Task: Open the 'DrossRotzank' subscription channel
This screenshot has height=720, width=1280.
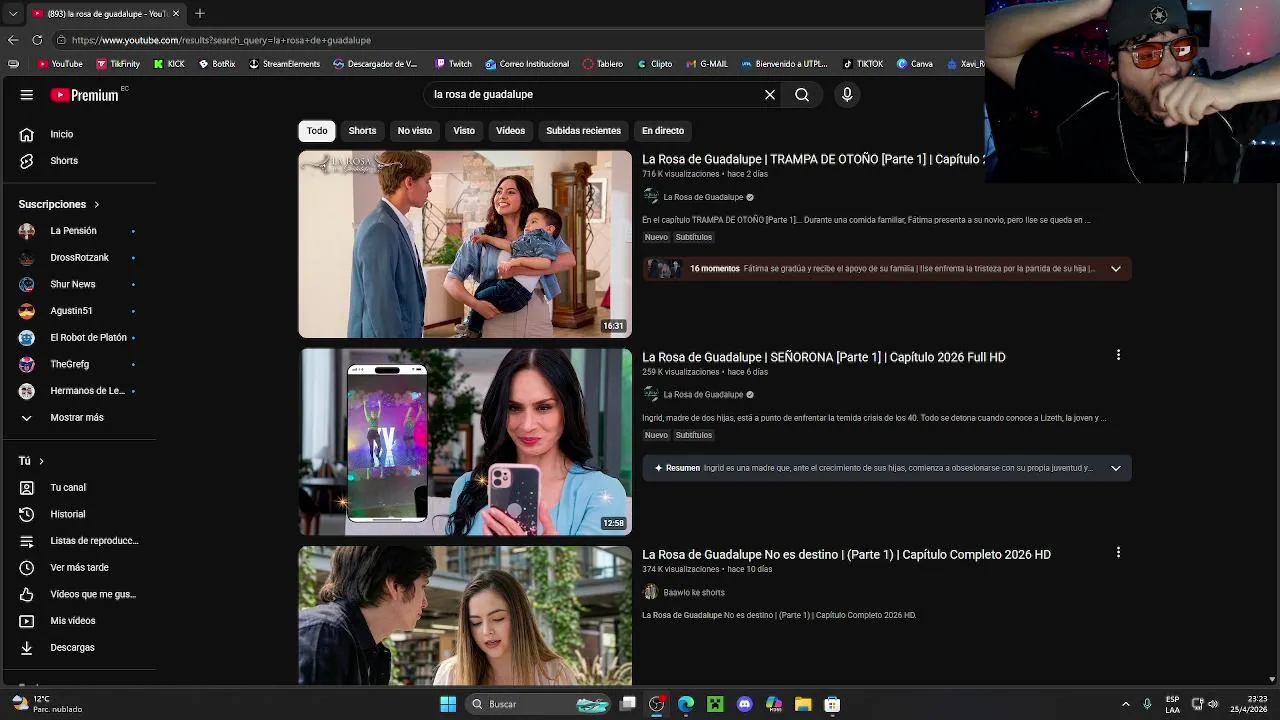Action: (78, 258)
